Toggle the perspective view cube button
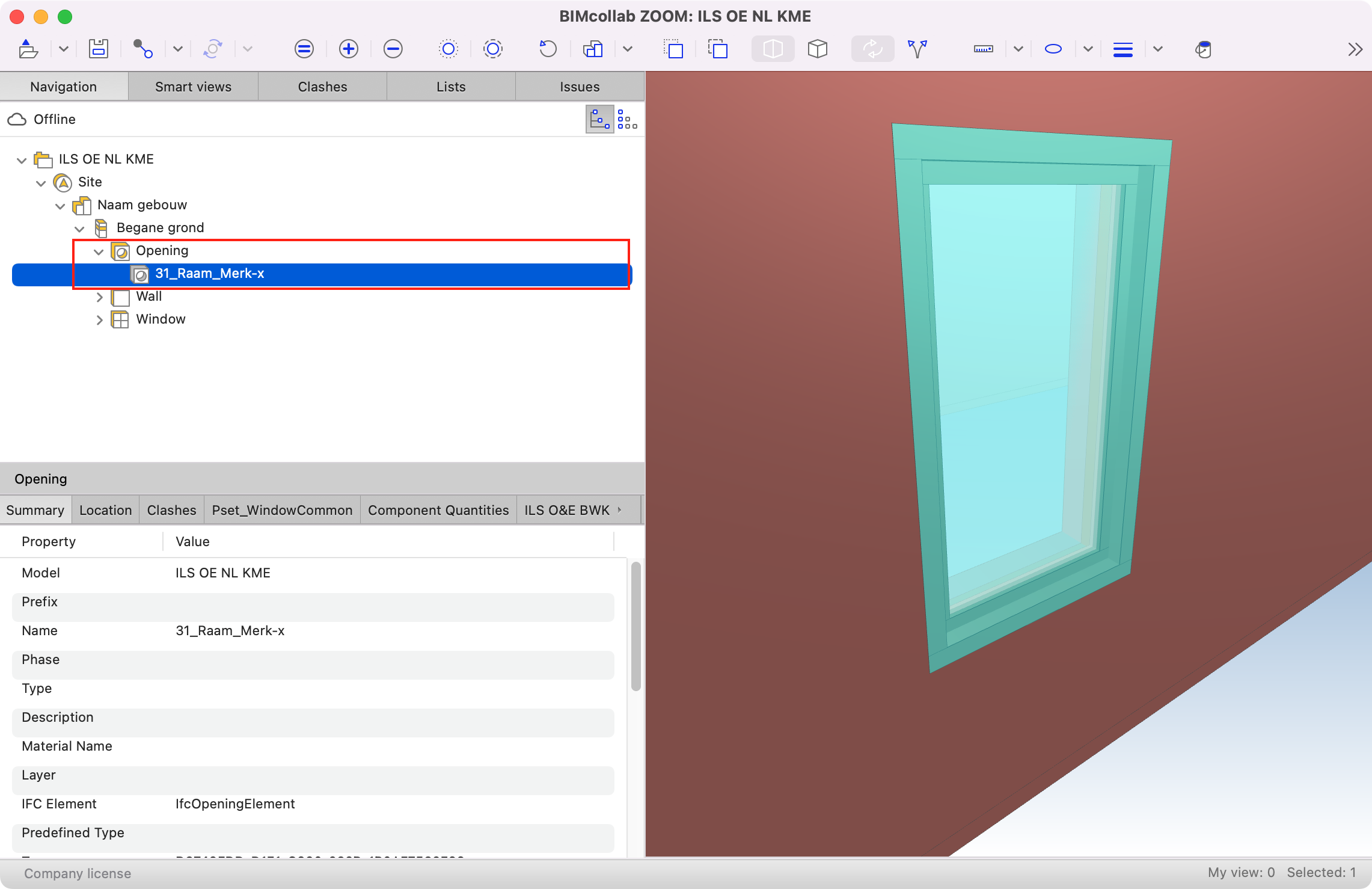Screen dimensions: 1372x889 click(x=773, y=49)
